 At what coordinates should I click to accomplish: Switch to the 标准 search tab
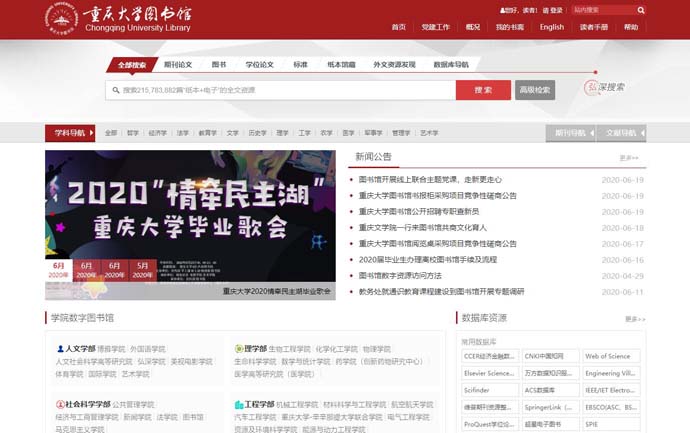click(301, 65)
